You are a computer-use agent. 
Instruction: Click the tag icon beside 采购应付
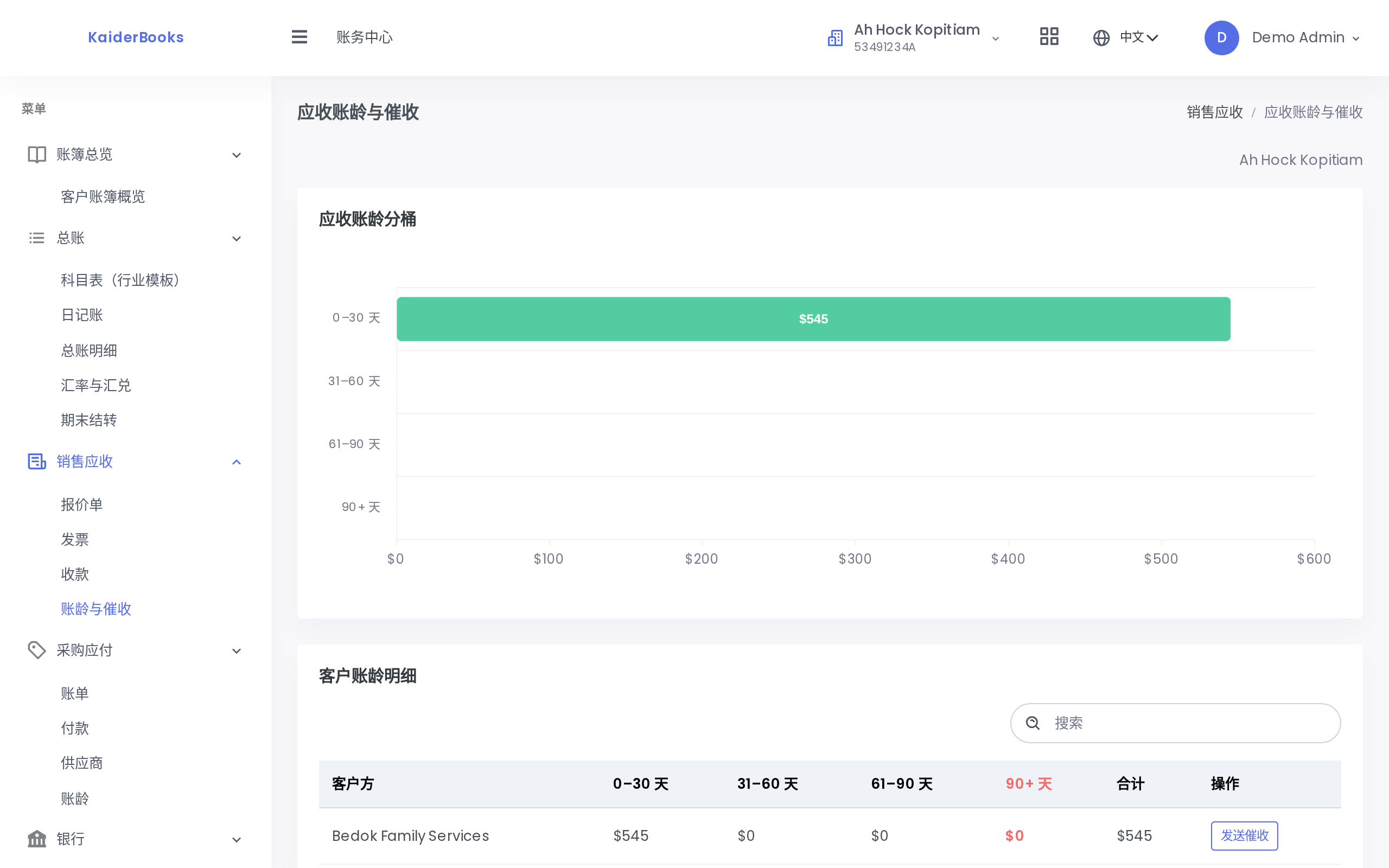point(37,650)
